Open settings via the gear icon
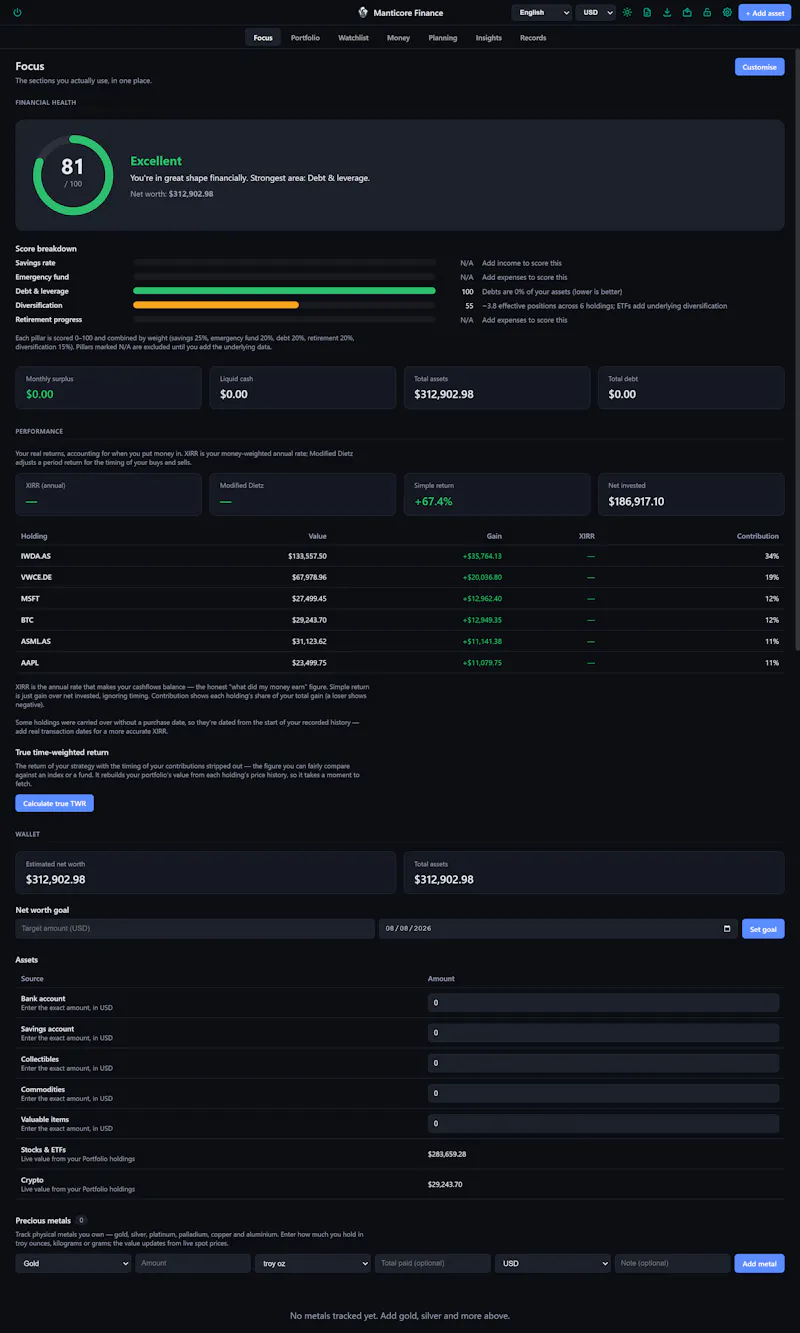This screenshot has width=800, height=1333. 727,13
